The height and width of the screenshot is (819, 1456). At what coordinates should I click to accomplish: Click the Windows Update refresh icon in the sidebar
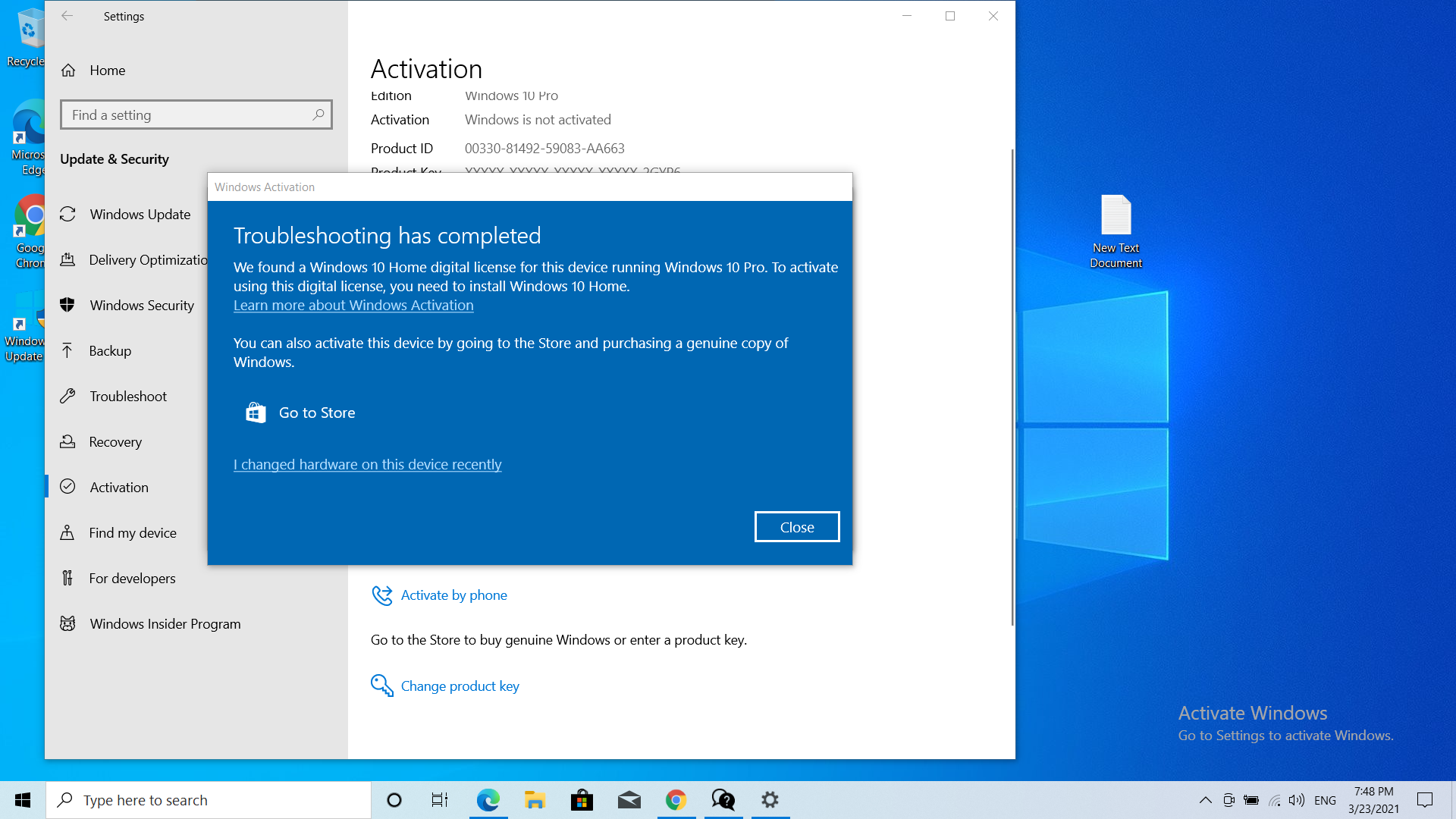(67, 215)
